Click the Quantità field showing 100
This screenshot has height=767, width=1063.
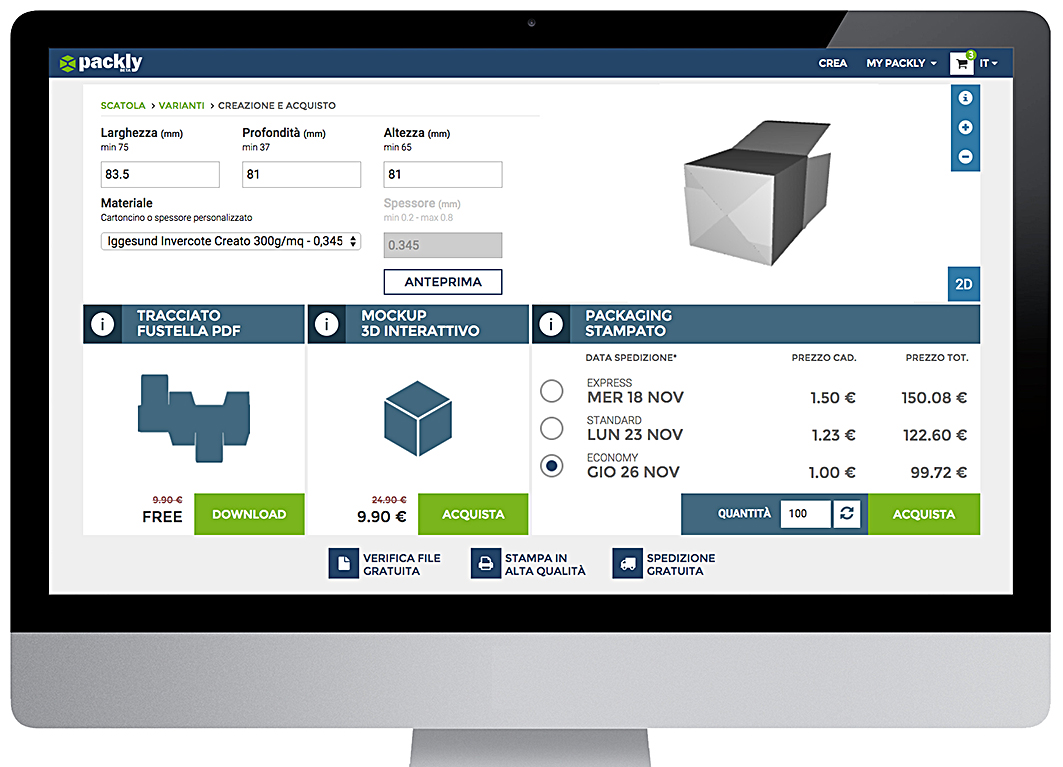point(805,513)
